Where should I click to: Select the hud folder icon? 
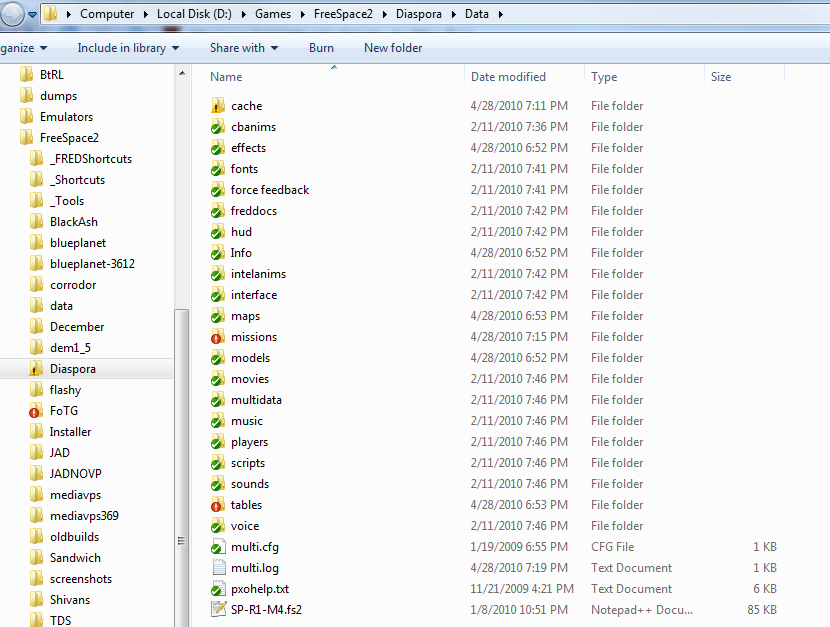pyautogui.click(x=218, y=232)
